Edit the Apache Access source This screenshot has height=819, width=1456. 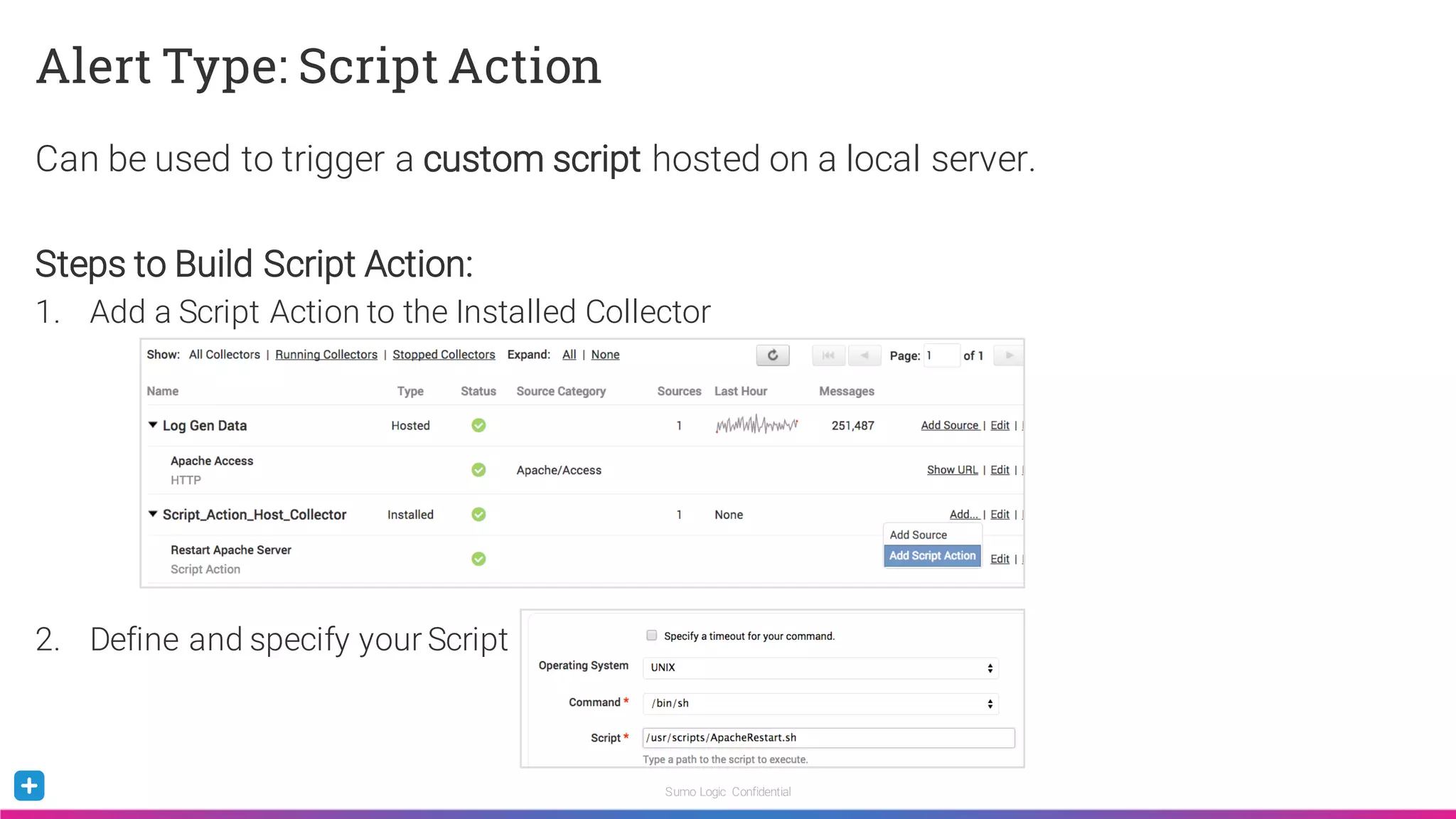1000,470
